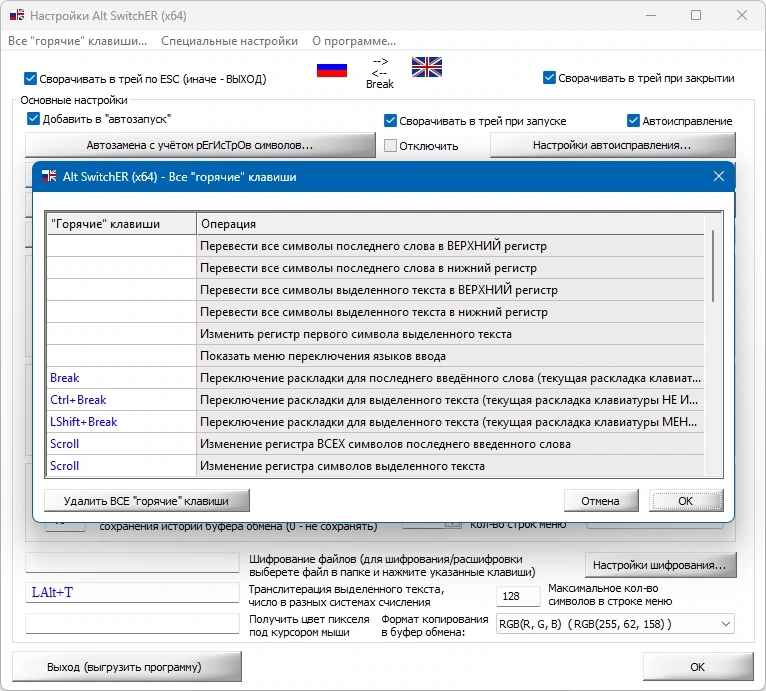Select the LShift+Break hotkey cell
766x691 pixels.
tap(122, 422)
